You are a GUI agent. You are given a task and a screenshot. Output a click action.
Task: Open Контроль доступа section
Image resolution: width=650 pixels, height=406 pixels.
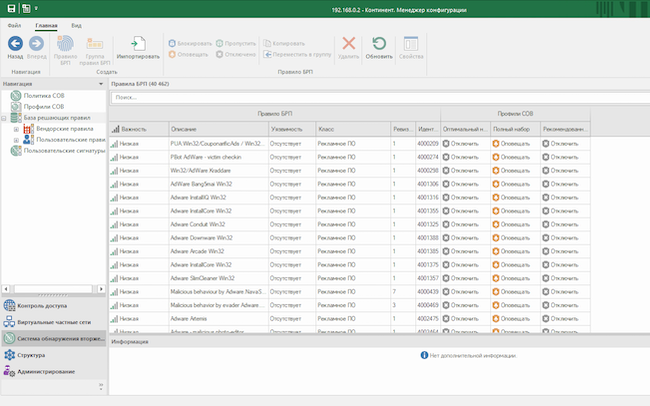(x=40, y=306)
